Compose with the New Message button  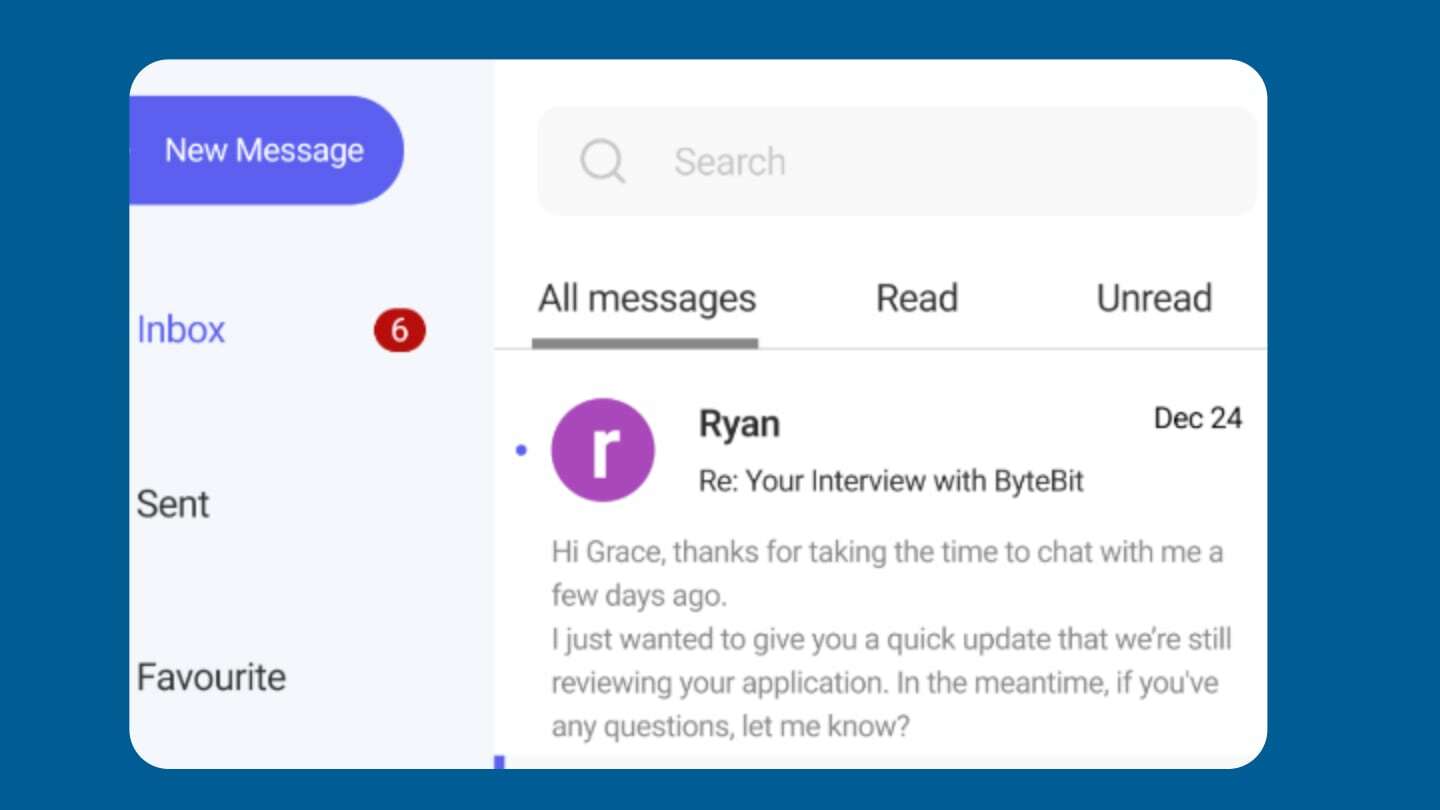[264, 151]
